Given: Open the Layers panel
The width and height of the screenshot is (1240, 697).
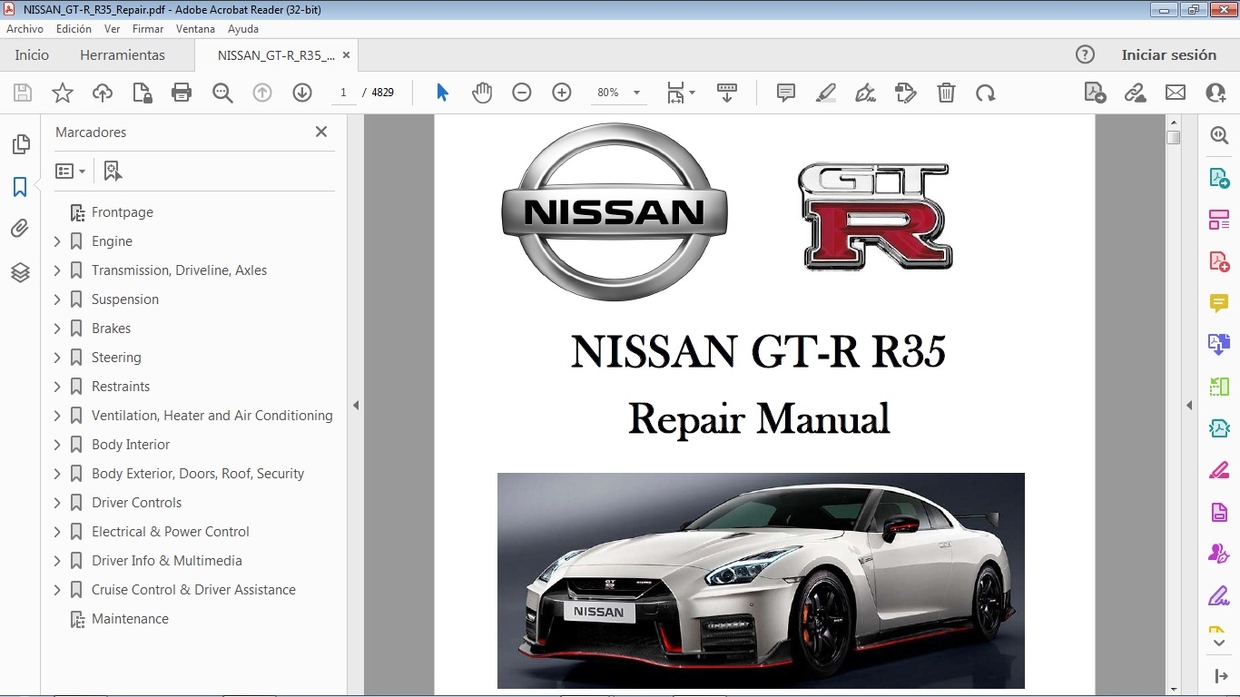Looking at the screenshot, I should tap(20, 272).
